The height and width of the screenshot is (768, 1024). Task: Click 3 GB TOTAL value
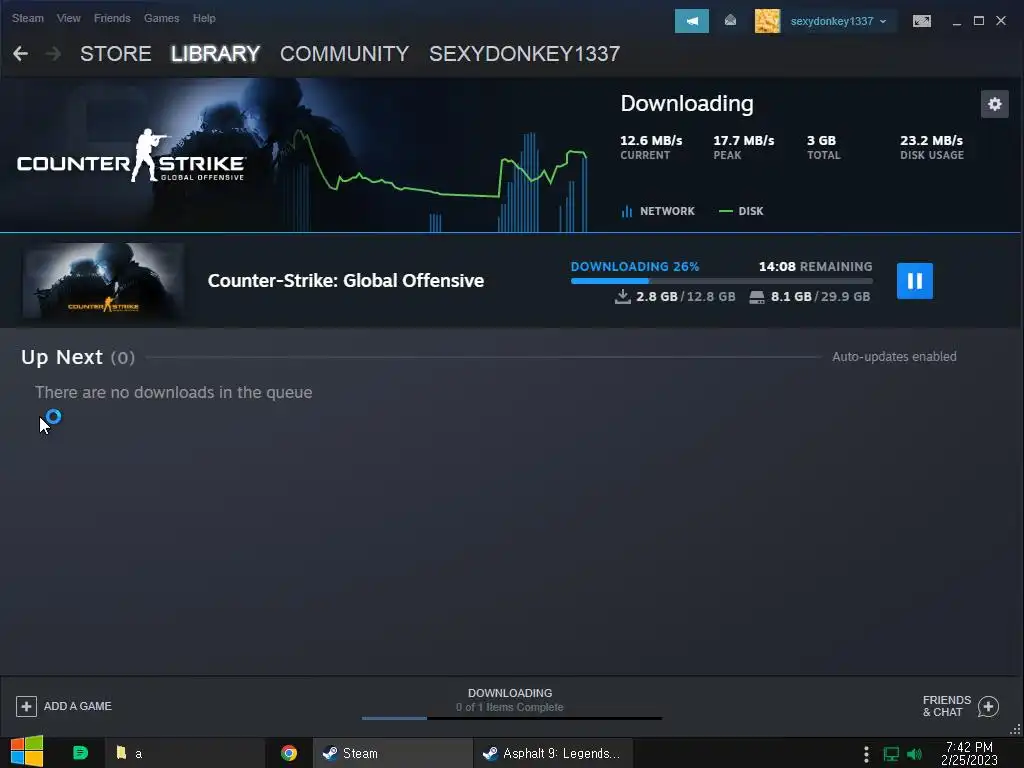(822, 140)
